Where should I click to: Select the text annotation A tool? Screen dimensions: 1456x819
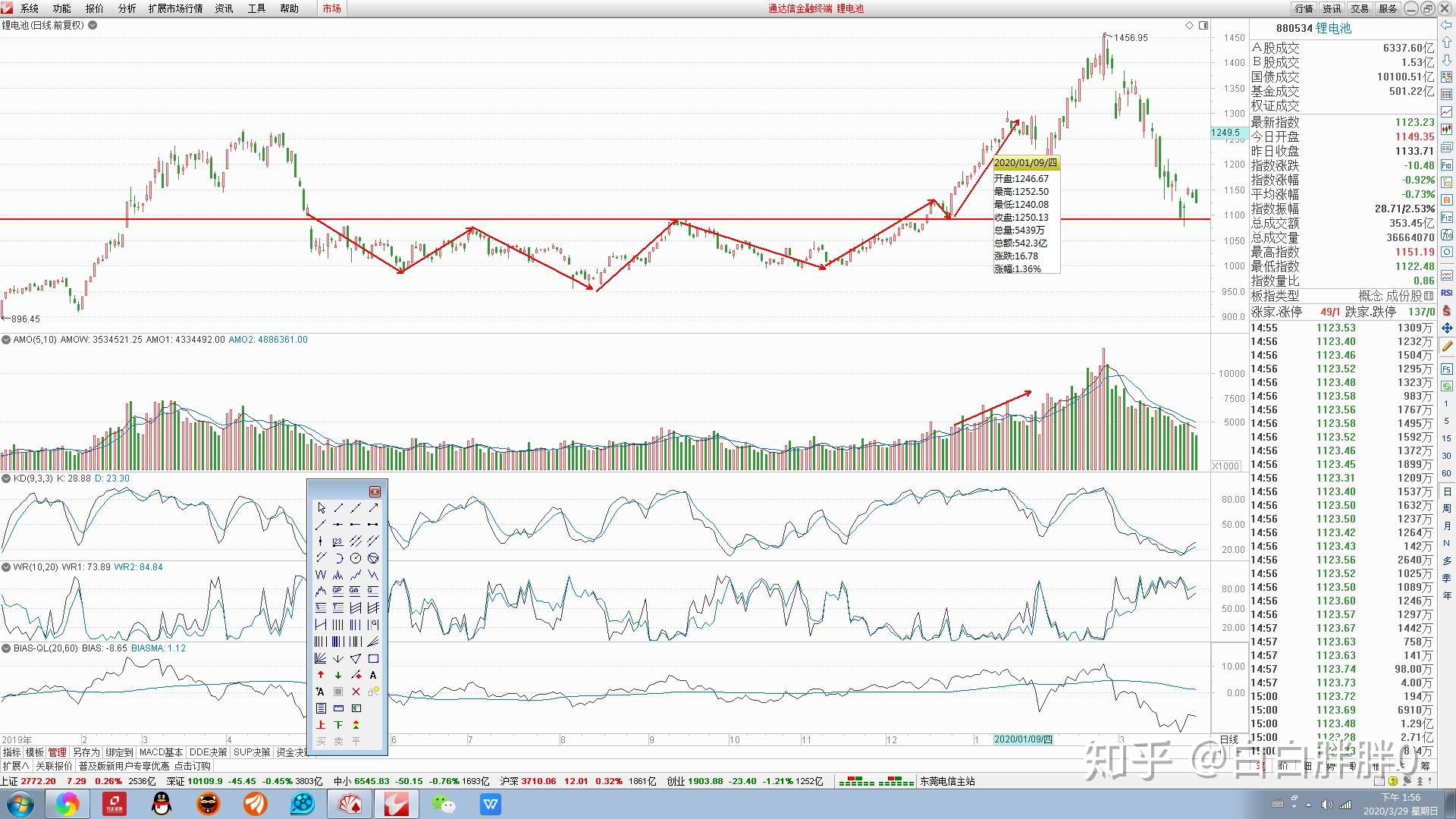[x=373, y=675]
